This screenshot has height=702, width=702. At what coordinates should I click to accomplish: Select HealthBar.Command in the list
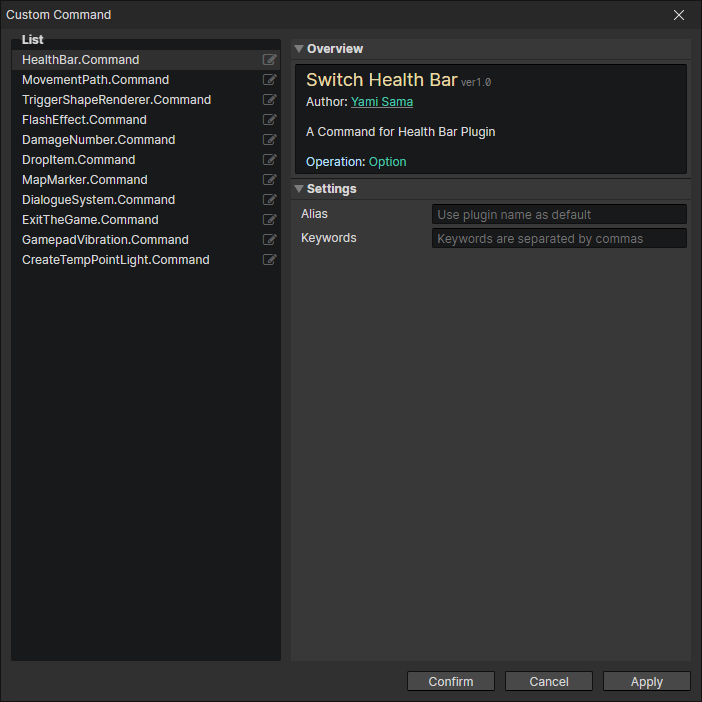click(x=146, y=60)
